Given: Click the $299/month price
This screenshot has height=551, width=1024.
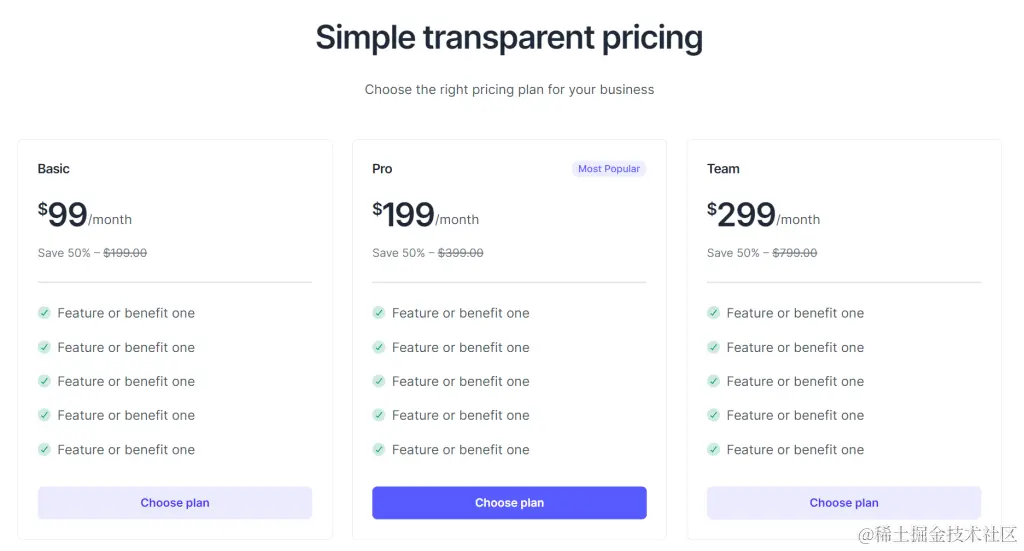Looking at the screenshot, I should [763, 215].
